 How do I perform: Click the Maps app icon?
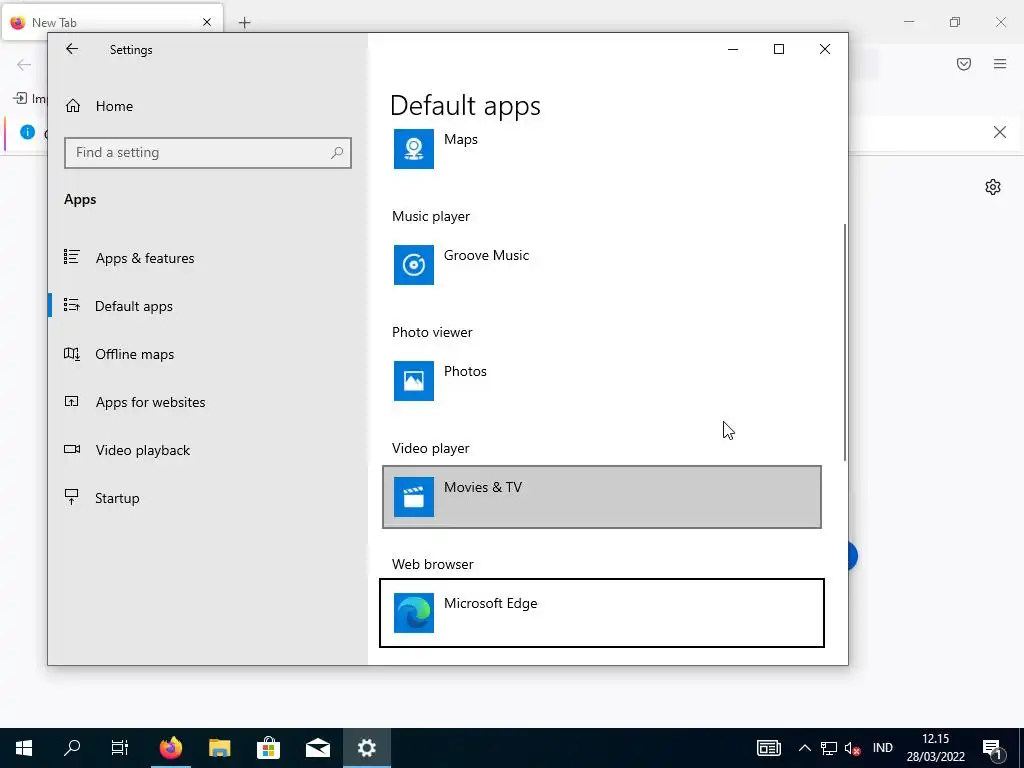pyautogui.click(x=413, y=149)
